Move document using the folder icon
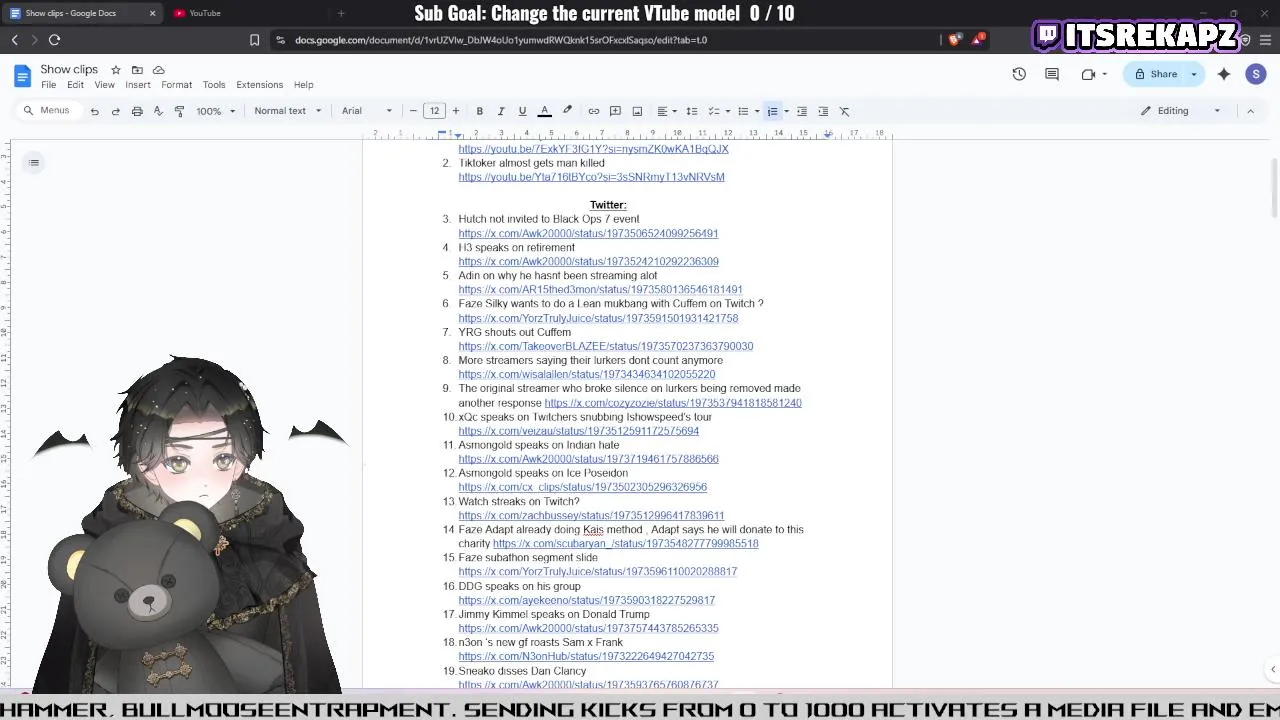This screenshot has height=720, width=1280. click(x=137, y=70)
